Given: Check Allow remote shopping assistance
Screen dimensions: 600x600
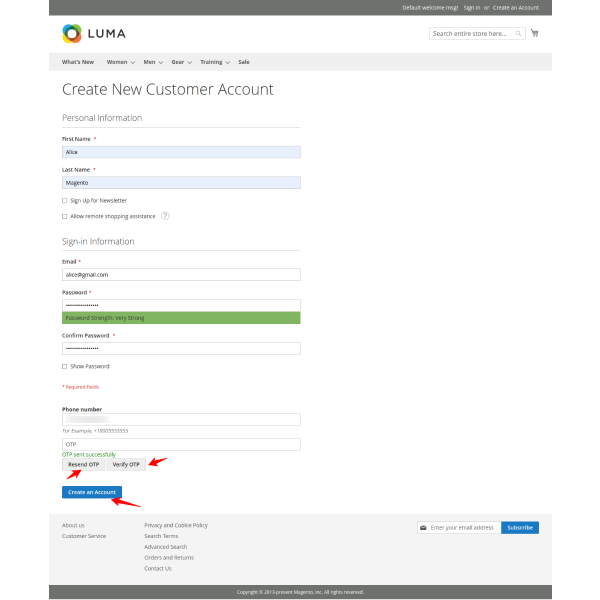Looking at the screenshot, I should coord(65,216).
